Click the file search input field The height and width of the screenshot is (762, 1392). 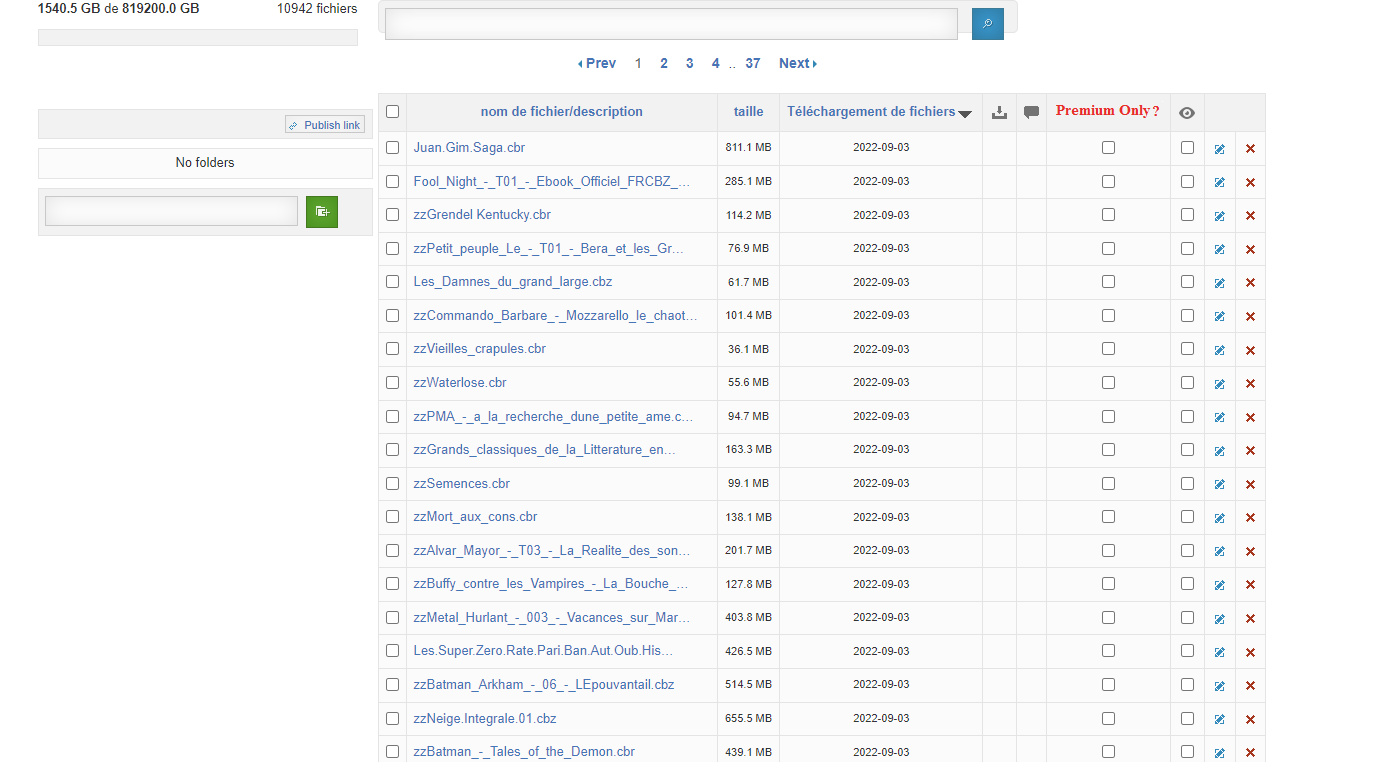(x=671, y=24)
